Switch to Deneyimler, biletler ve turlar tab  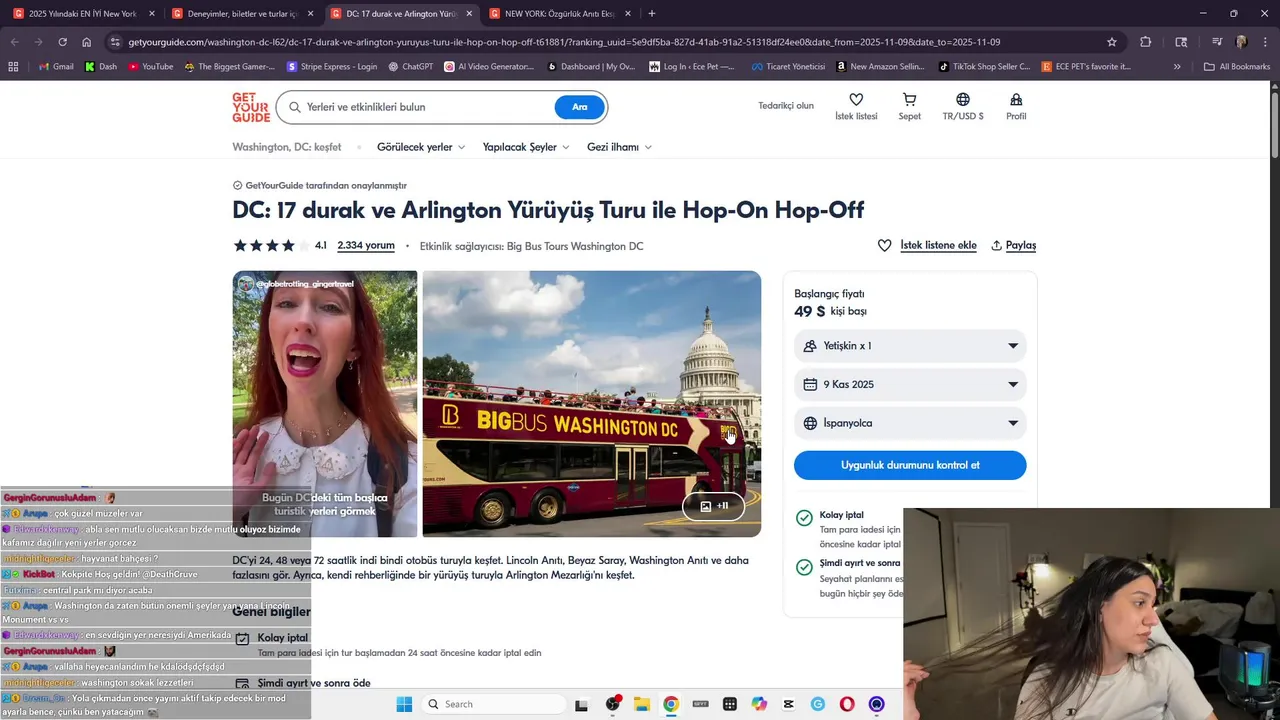click(x=243, y=14)
